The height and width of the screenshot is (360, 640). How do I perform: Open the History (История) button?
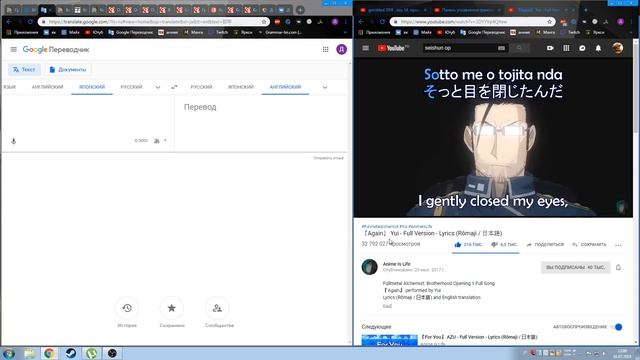[x=127, y=308]
